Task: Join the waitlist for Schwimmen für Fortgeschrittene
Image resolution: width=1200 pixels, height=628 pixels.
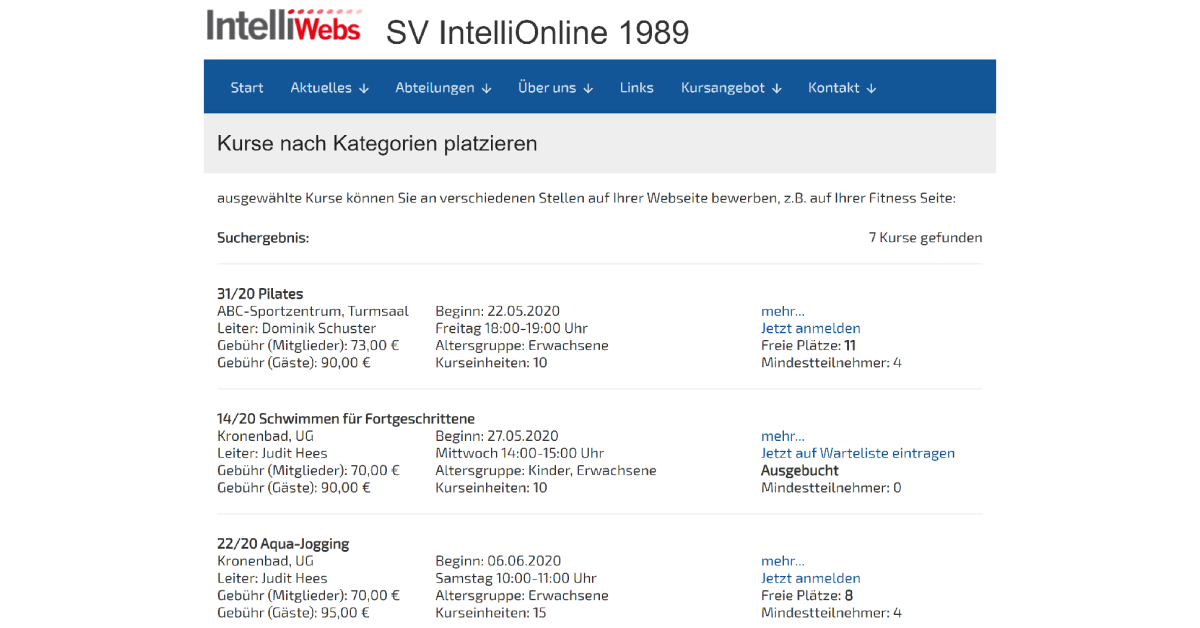Action: (x=858, y=453)
